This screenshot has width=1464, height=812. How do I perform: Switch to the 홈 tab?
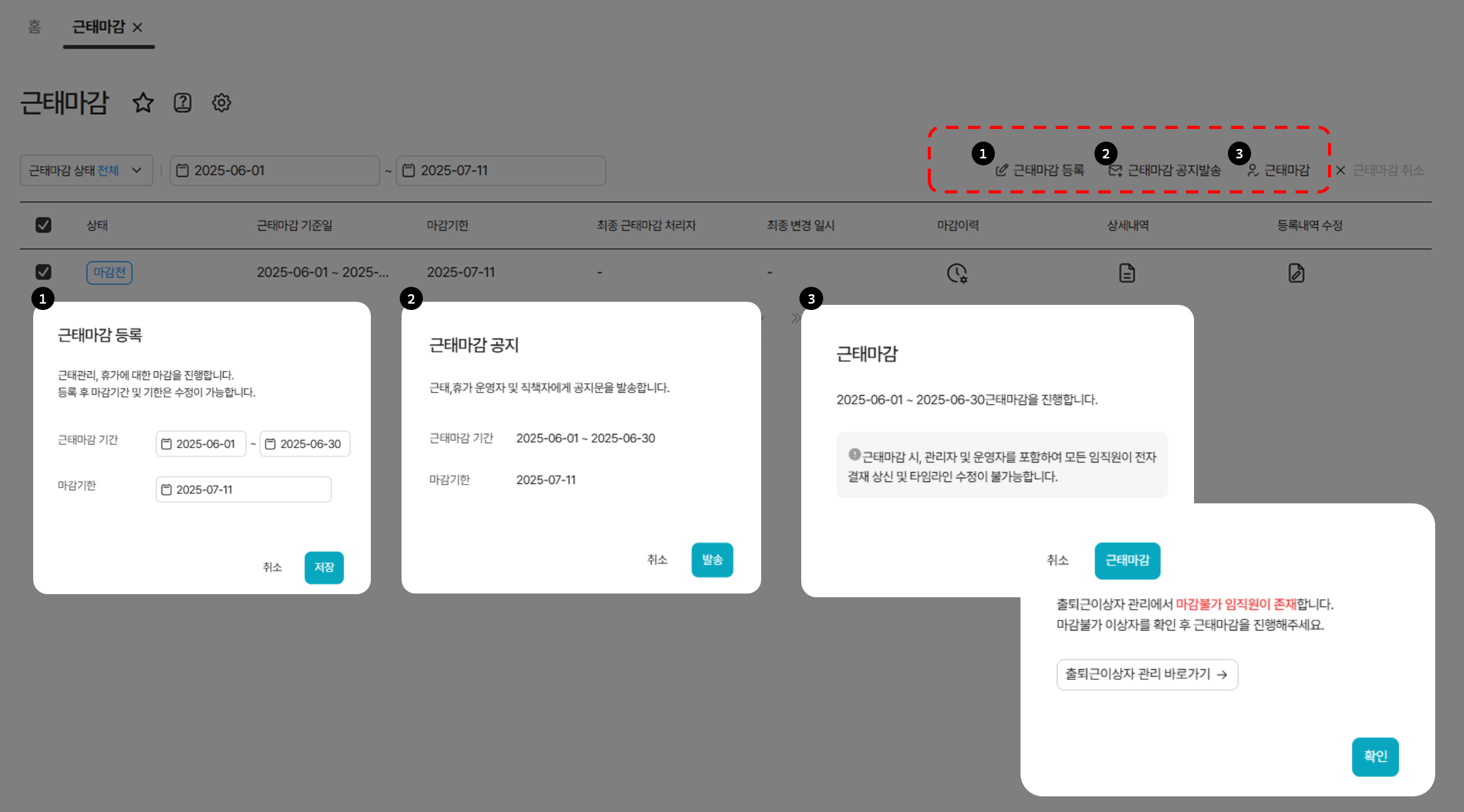[x=34, y=27]
